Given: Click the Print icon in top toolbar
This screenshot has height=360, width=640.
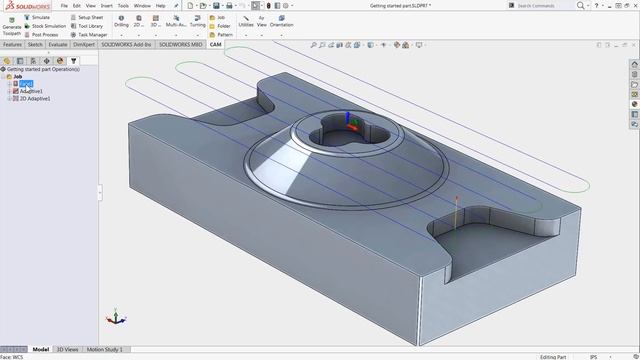Looking at the screenshot, I should (x=229, y=6).
